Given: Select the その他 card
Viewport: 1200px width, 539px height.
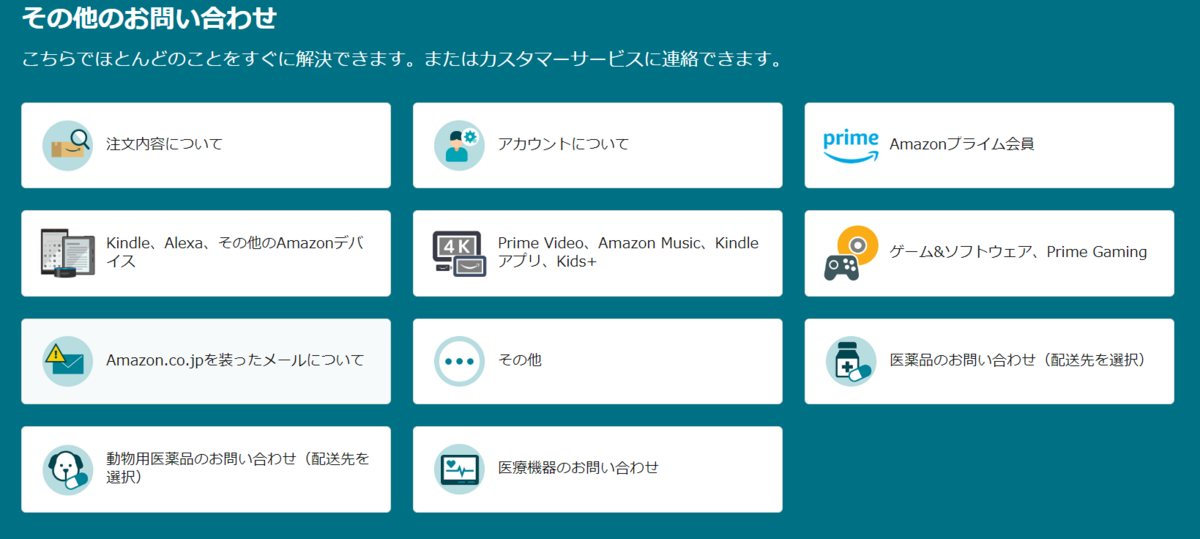Looking at the screenshot, I should point(598,361).
